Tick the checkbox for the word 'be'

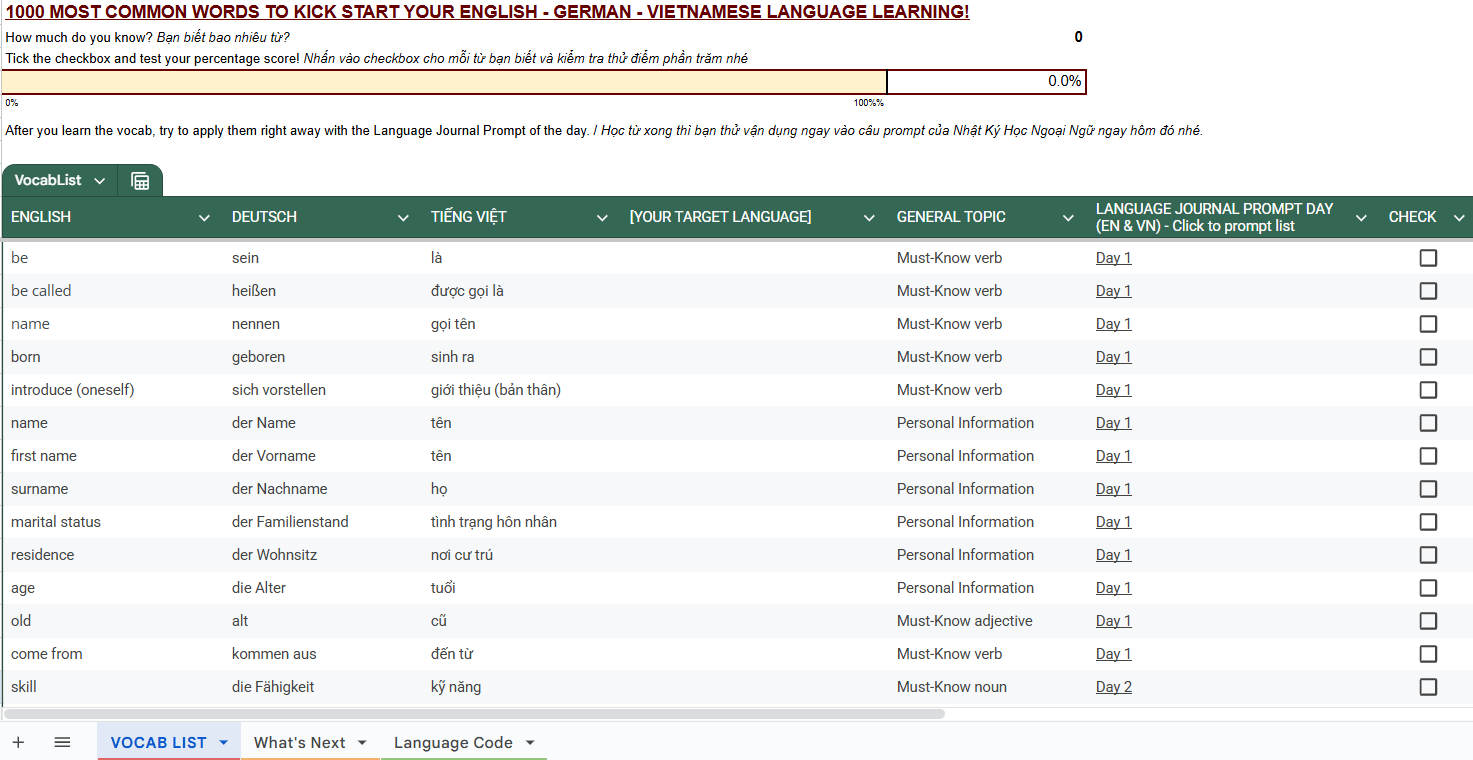(1428, 258)
